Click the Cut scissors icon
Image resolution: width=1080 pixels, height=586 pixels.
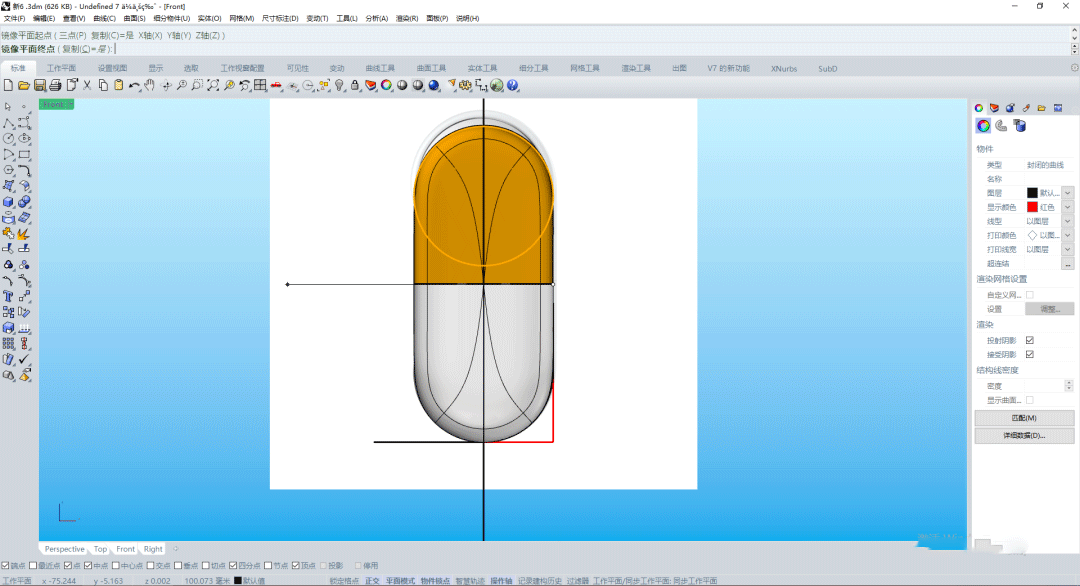(87, 85)
